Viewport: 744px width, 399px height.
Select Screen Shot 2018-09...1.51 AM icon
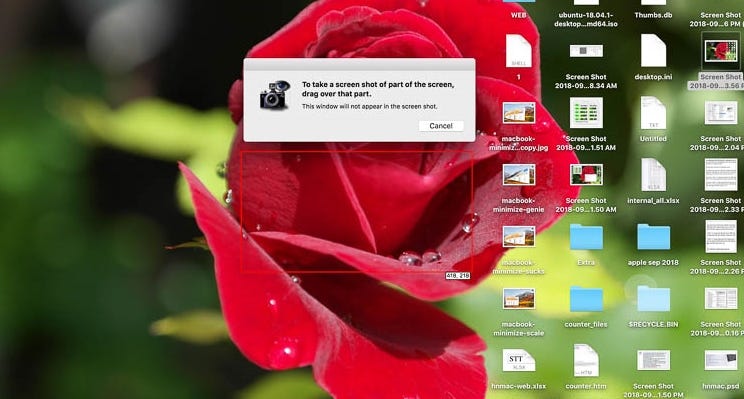click(x=586, y=113)
